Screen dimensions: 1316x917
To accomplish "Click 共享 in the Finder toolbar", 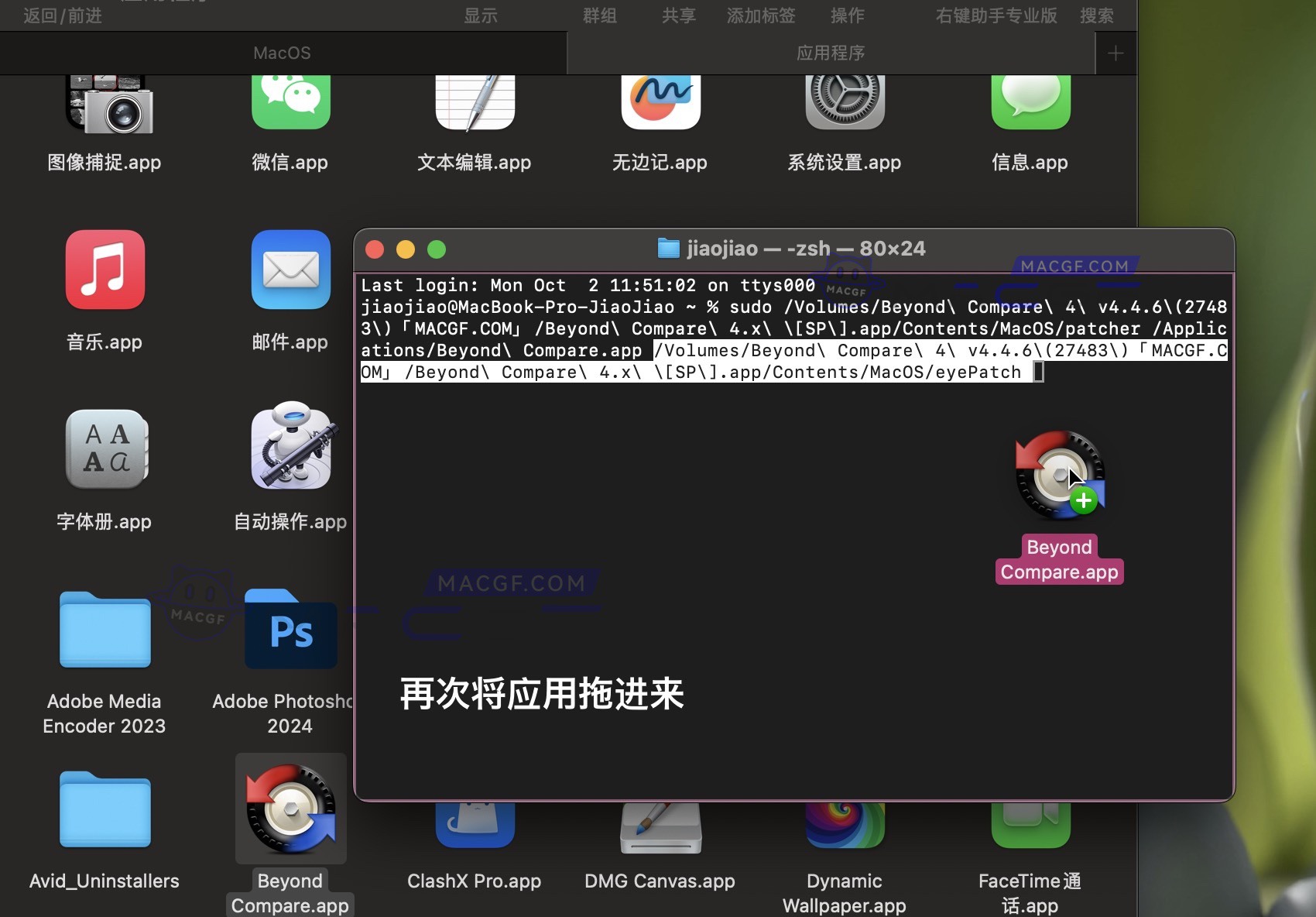I will [678, 15].
